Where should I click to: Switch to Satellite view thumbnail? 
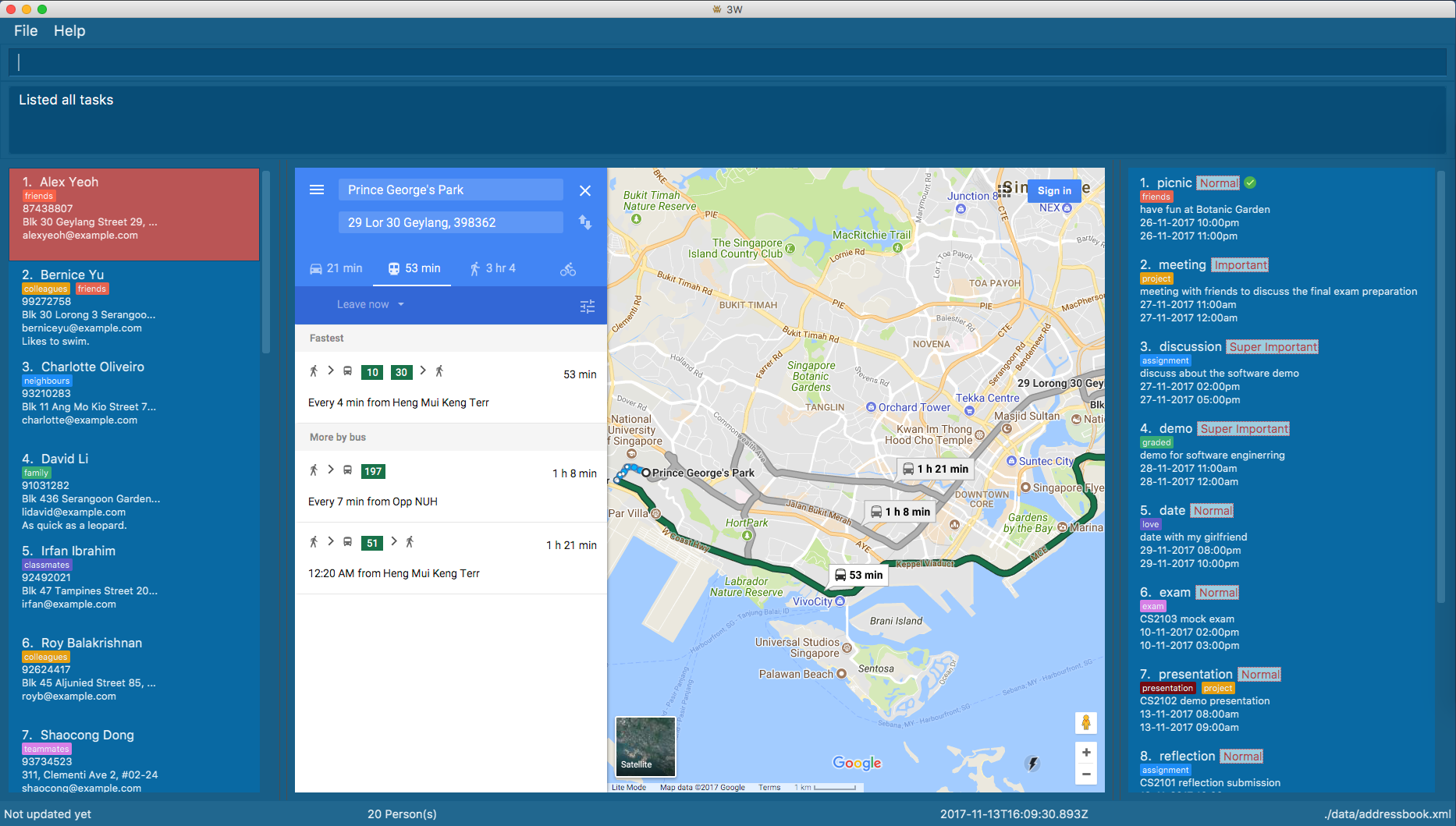(x=645, y=746)
